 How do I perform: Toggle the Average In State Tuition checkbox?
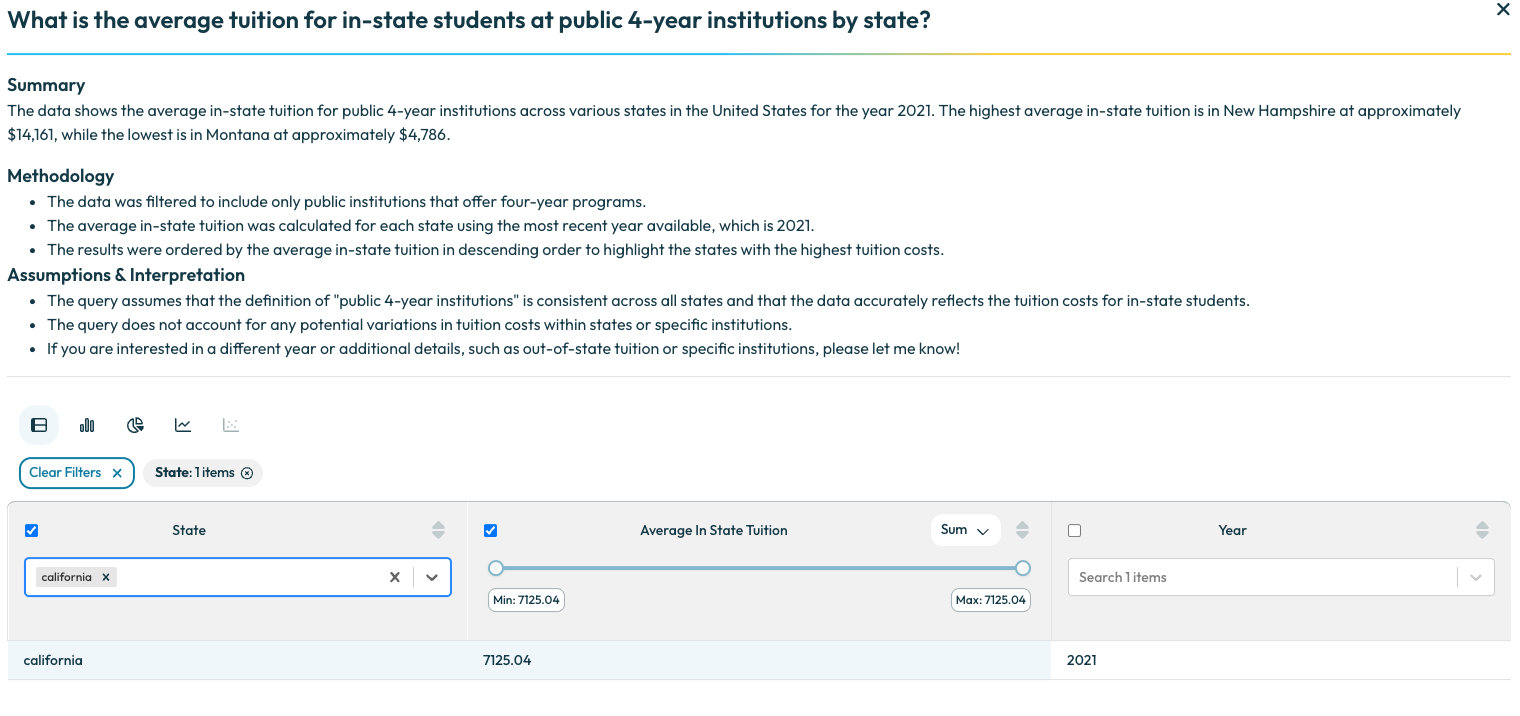click(490, 531)
